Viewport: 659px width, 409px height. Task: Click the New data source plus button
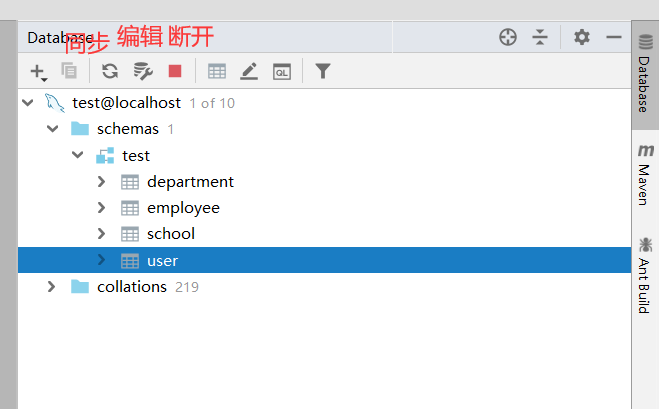click(x=38, y=72)
